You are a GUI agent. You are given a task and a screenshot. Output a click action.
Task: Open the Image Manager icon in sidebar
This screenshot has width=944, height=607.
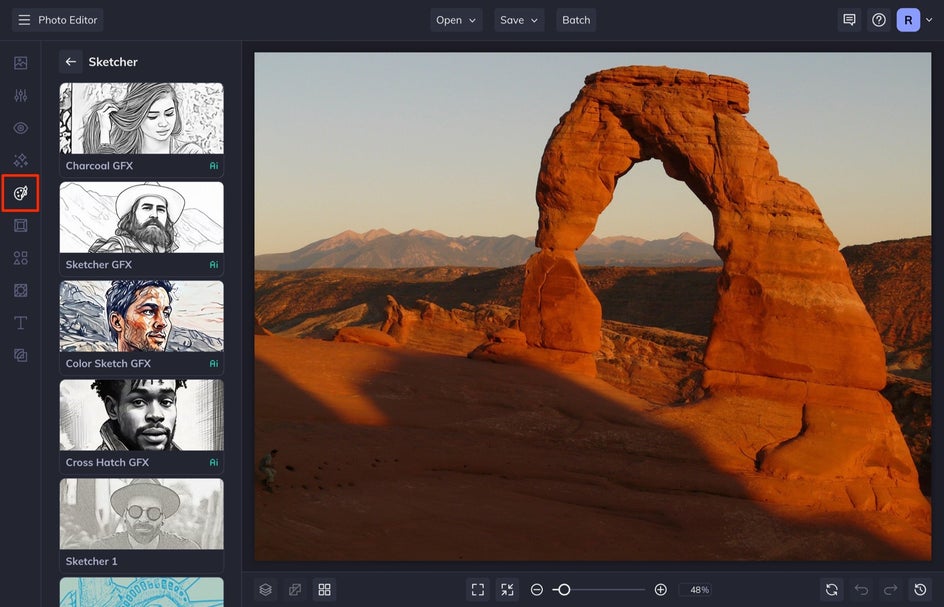tap(20, 63)
